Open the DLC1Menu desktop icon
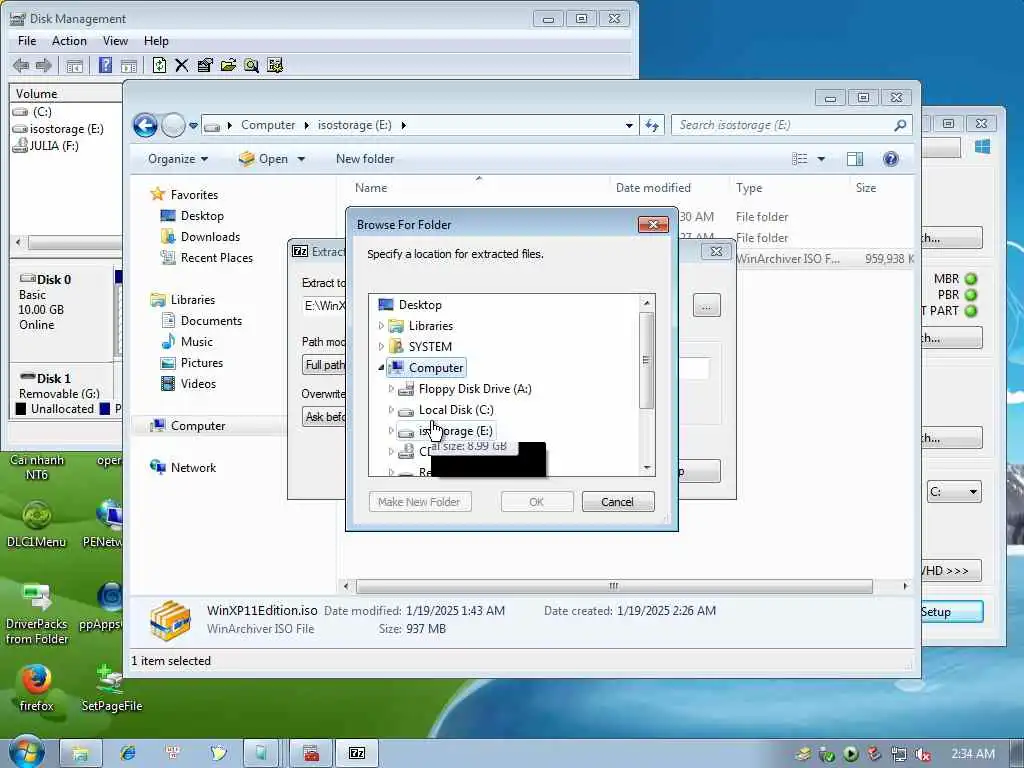This screenshot has width=1024, height=768. click(x=37, y=524)
